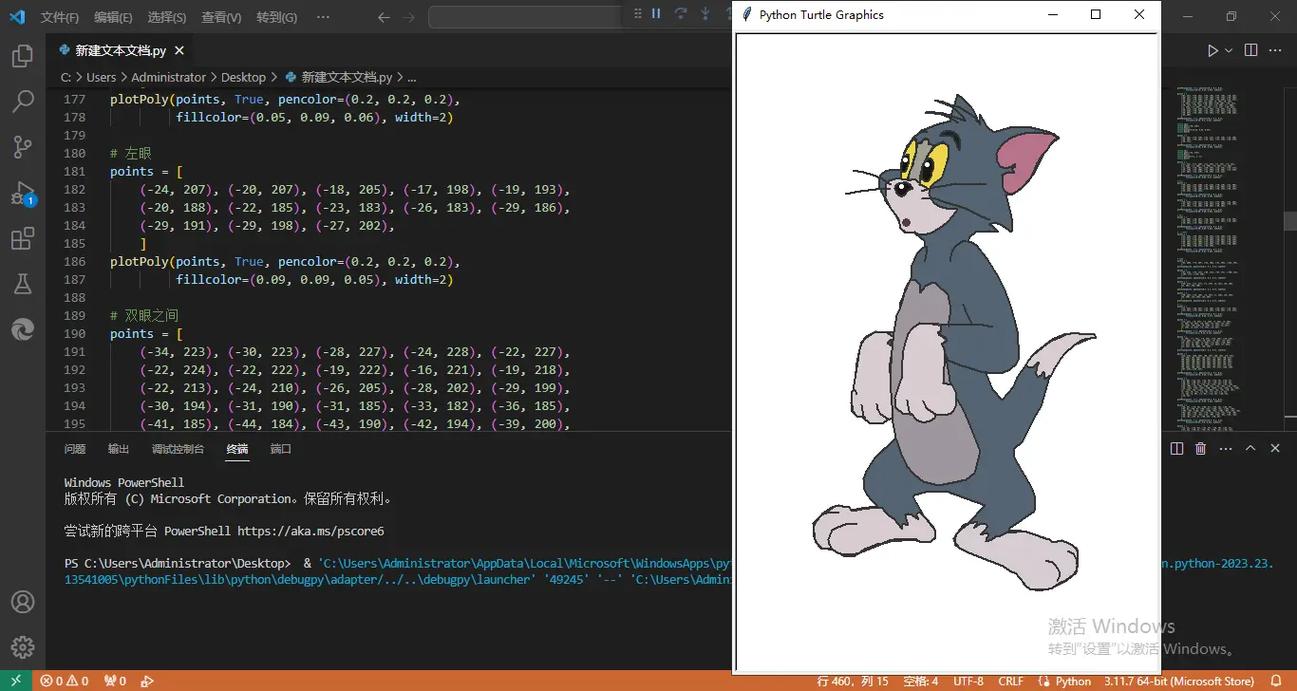Click the VS Code logo icon

coord(17,16)
